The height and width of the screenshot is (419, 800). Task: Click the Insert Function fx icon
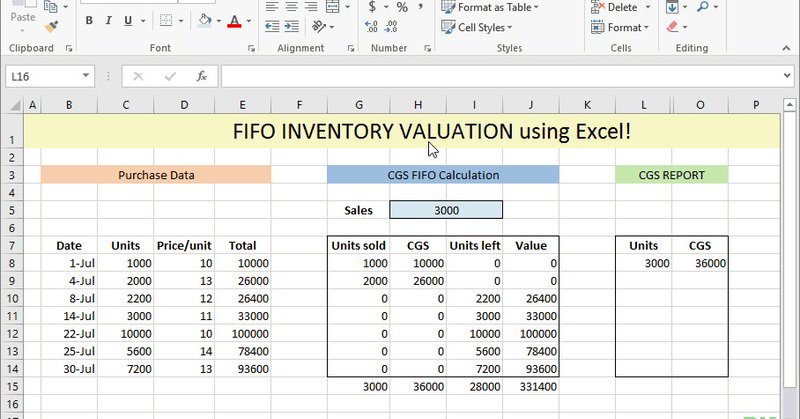(202, 77)
